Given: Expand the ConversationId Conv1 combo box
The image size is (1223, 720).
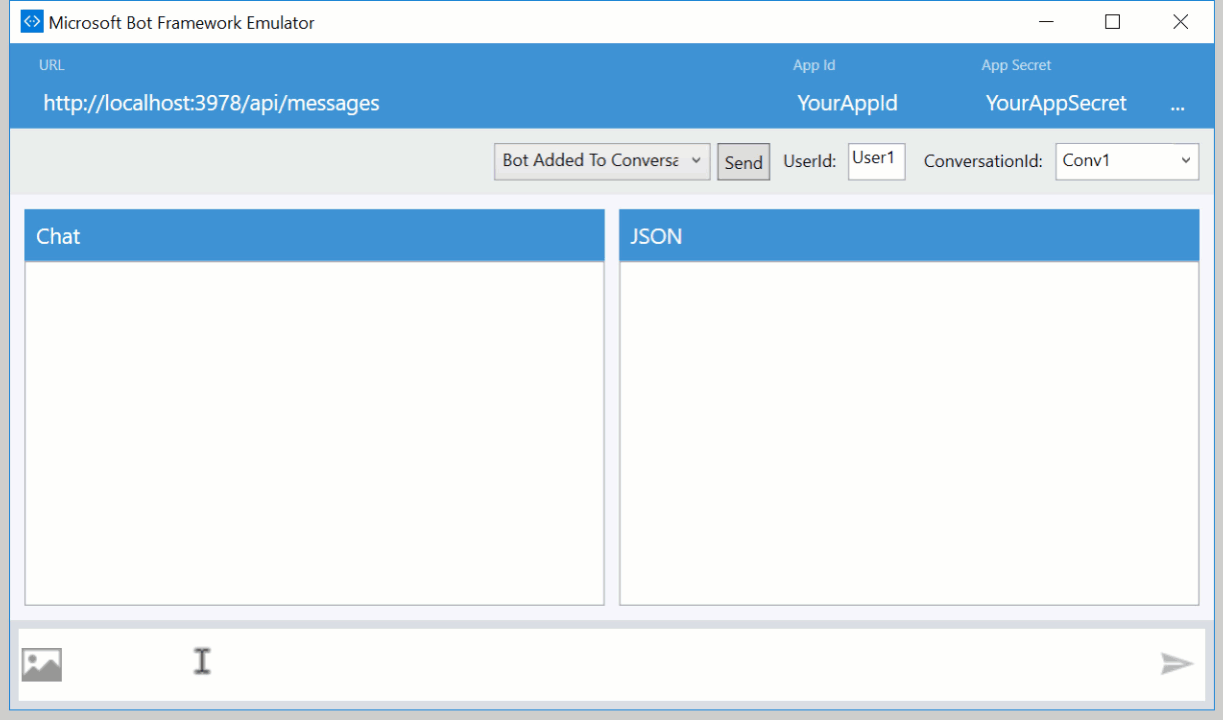Looking at the screenshot, I should 1127,161.
